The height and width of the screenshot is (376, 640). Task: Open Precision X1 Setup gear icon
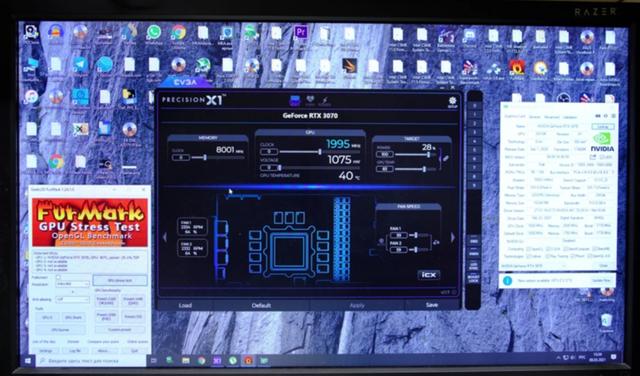[452, 102]
